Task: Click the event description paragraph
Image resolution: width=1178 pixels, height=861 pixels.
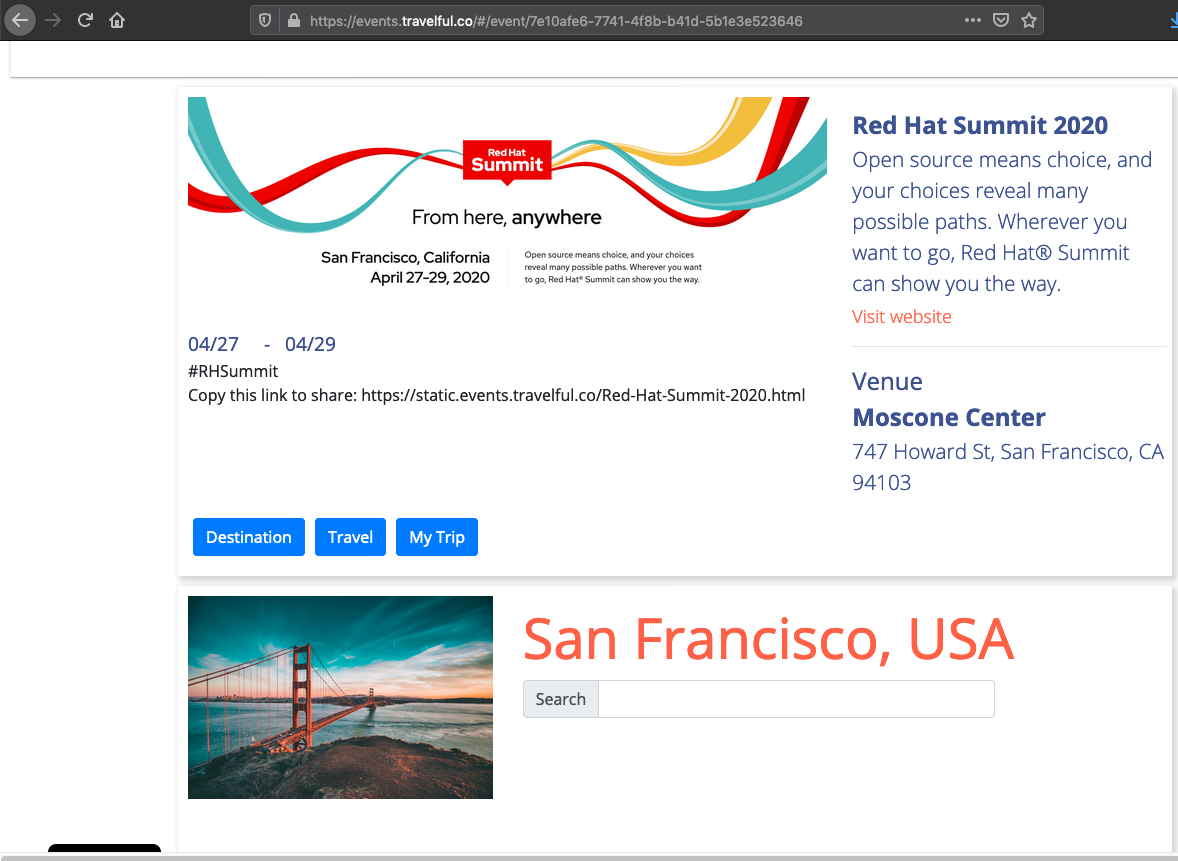Action: (1002, 222)
